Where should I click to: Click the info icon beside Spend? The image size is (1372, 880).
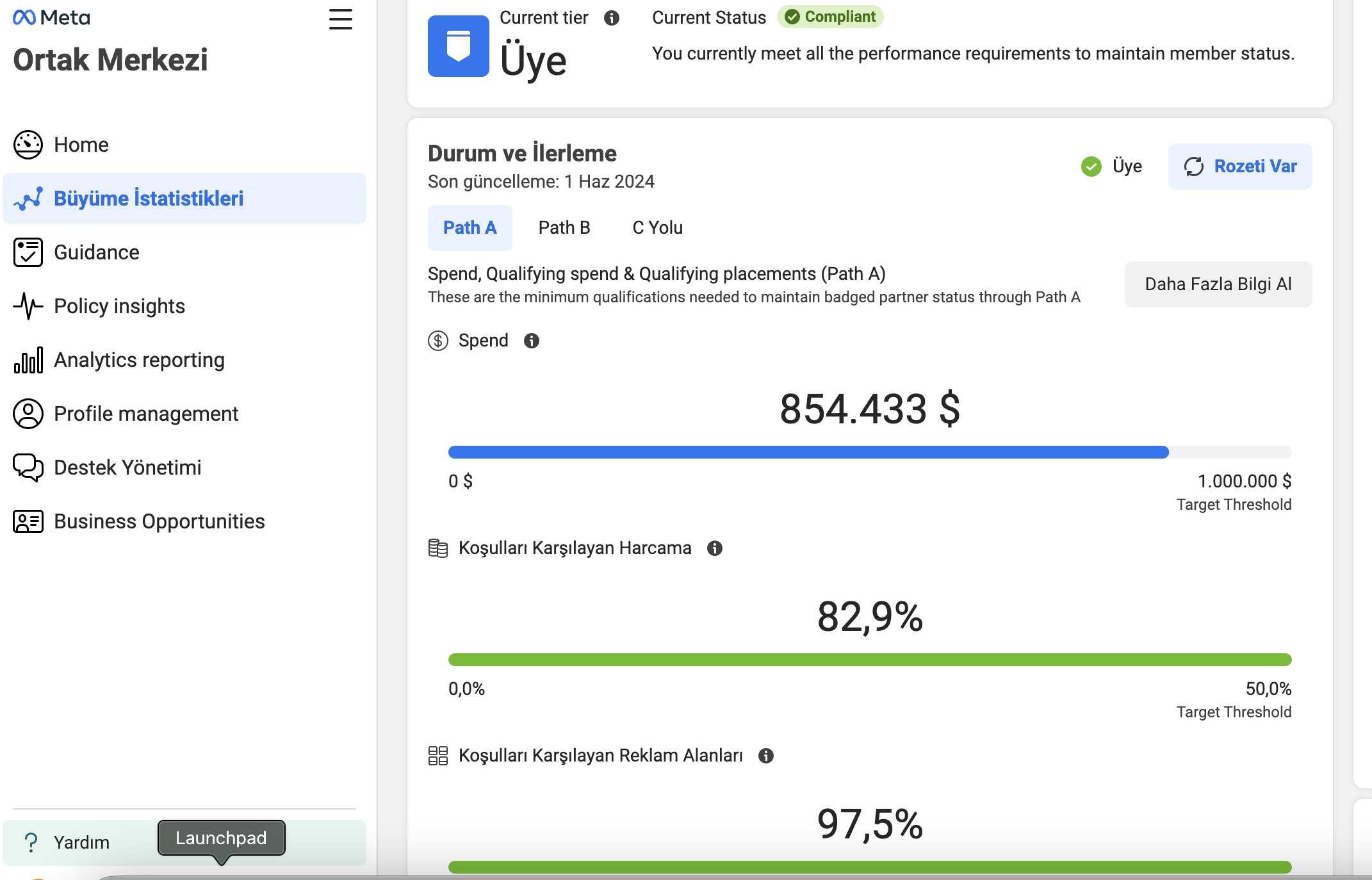(x=532, y=341)
